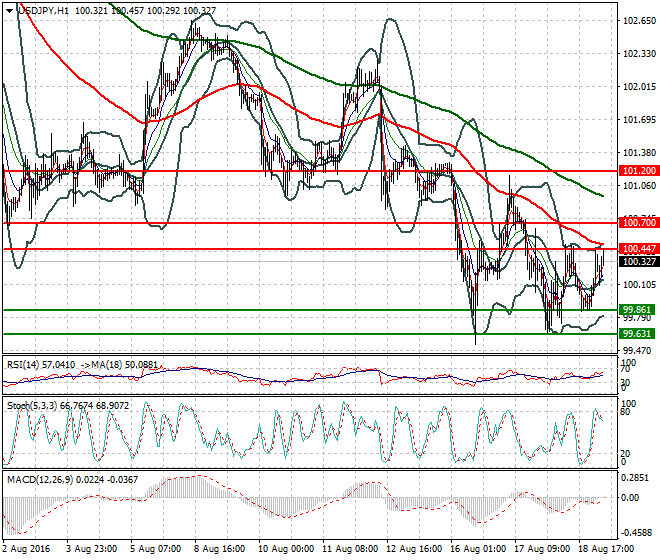The image size is (660, 560).
Task: Click the 101.690 value on price scale
Action: point(638,119)
